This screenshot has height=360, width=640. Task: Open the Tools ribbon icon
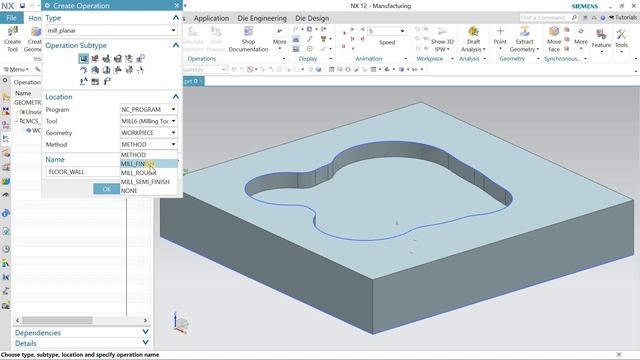(x=621, y=39)
